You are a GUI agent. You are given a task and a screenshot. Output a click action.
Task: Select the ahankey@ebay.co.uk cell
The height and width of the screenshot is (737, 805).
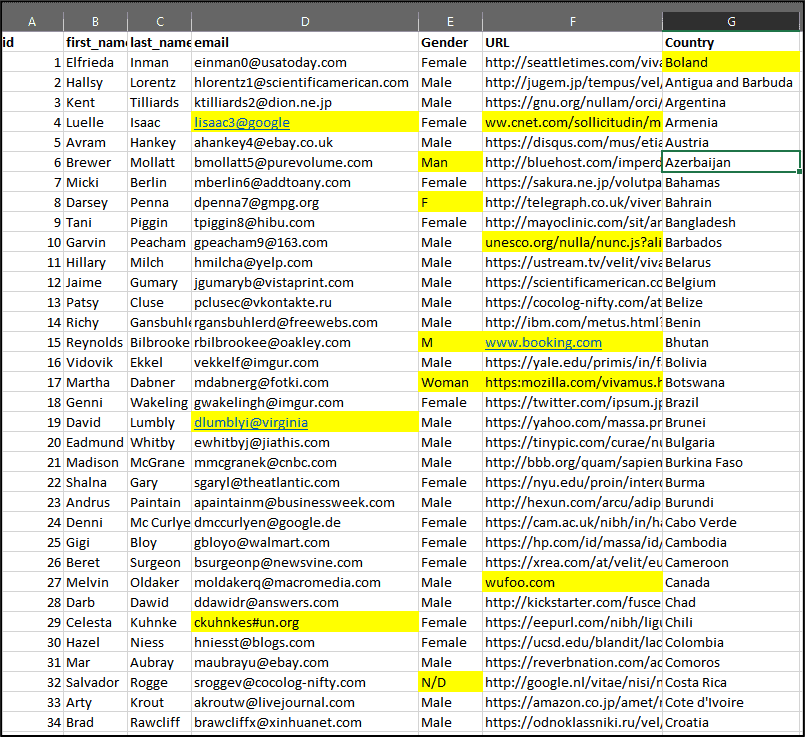point(305,143)
